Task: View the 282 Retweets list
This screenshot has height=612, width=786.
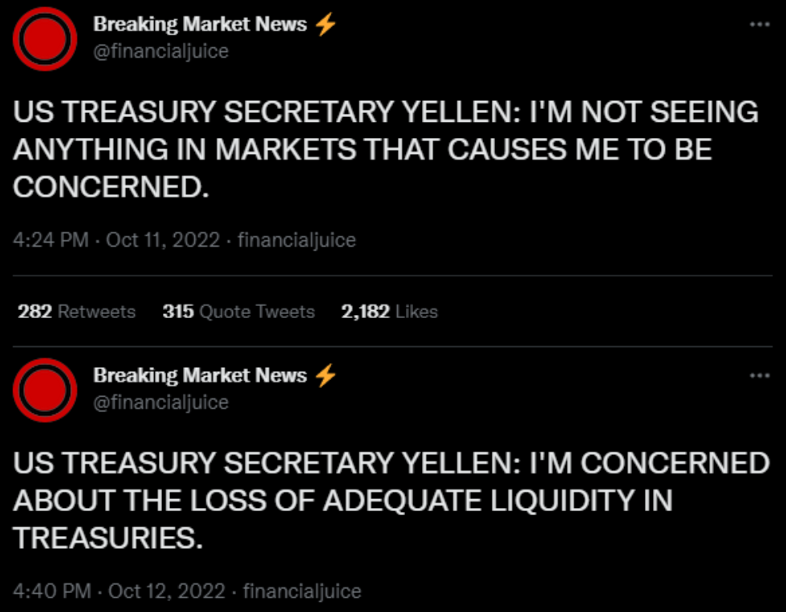Action: (x=77, y=312)
